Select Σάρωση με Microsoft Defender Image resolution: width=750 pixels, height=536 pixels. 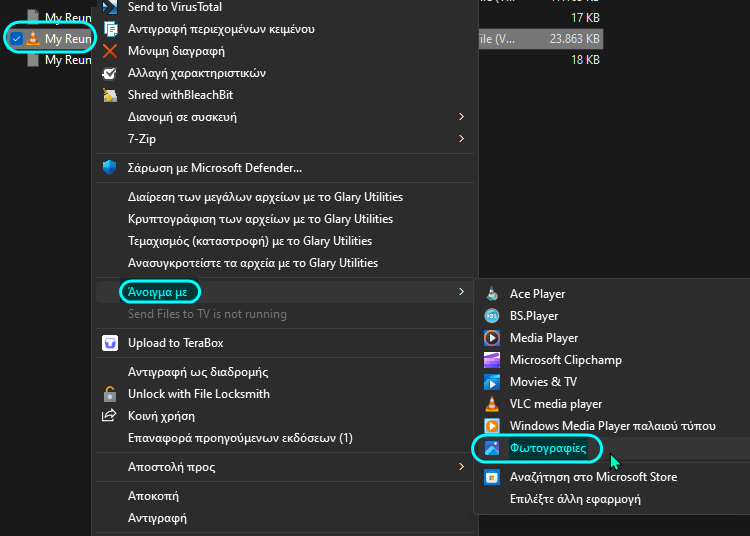[x=285, y=168]
